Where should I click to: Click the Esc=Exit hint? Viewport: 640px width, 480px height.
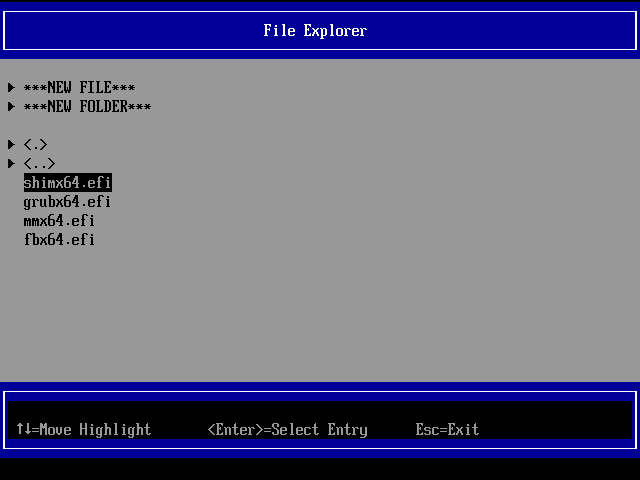447,430
